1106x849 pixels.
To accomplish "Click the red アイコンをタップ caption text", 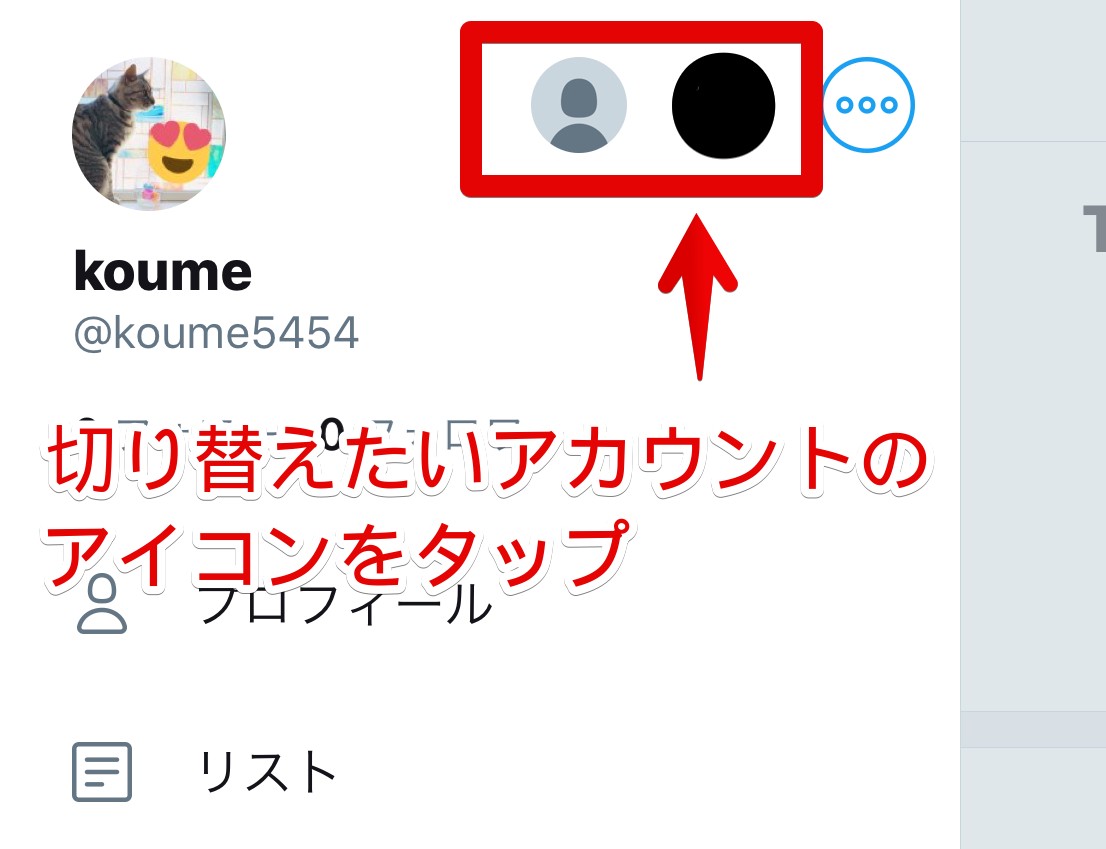I will pos(337,554).
